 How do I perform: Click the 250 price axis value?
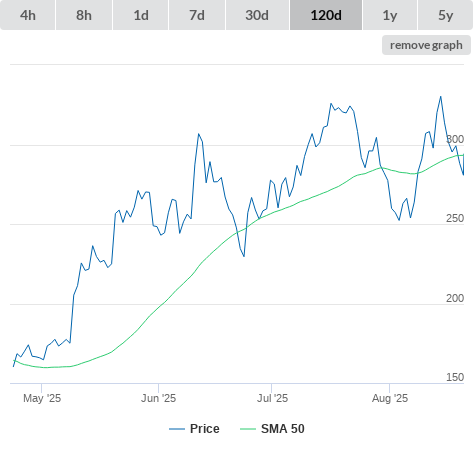[455, 218]
